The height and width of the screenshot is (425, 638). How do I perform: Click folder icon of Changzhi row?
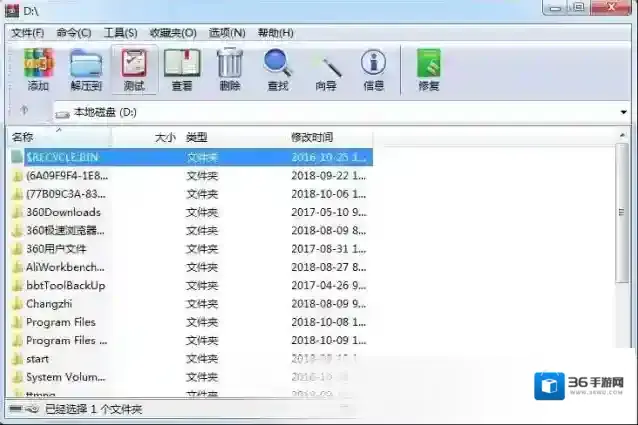point(17,304)
